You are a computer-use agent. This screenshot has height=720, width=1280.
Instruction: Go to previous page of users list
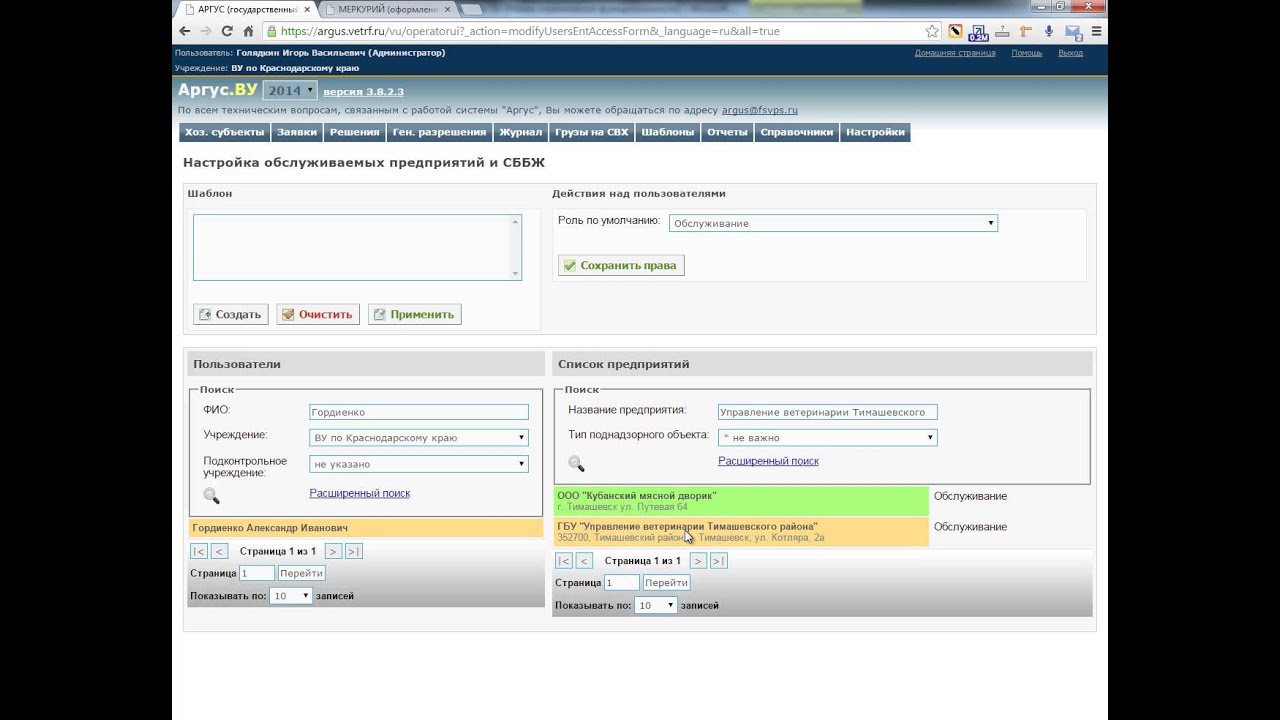pos(219,551)
